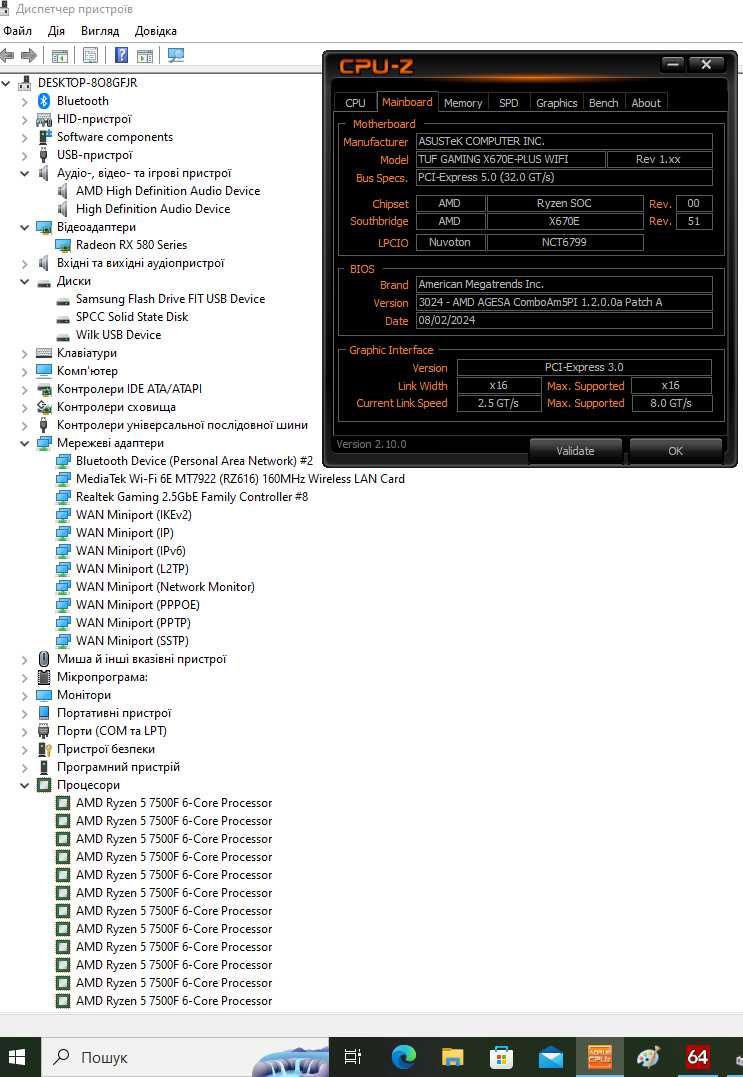Open the Вигляд menu
The width and height of the screenshot is (743, 1077).
click(x=100, y=31)
